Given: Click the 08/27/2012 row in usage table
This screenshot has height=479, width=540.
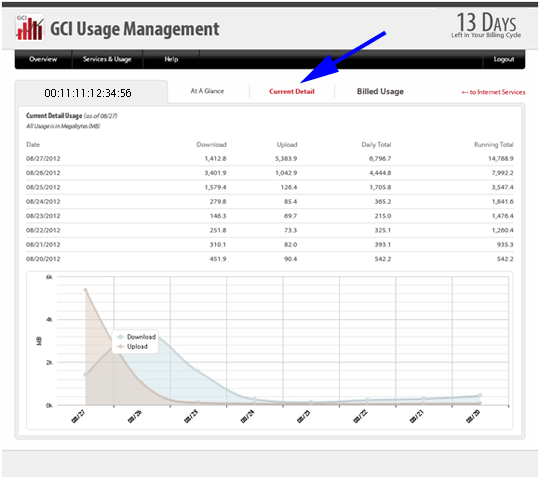Looking at the screenshot, I should [270, 159].
